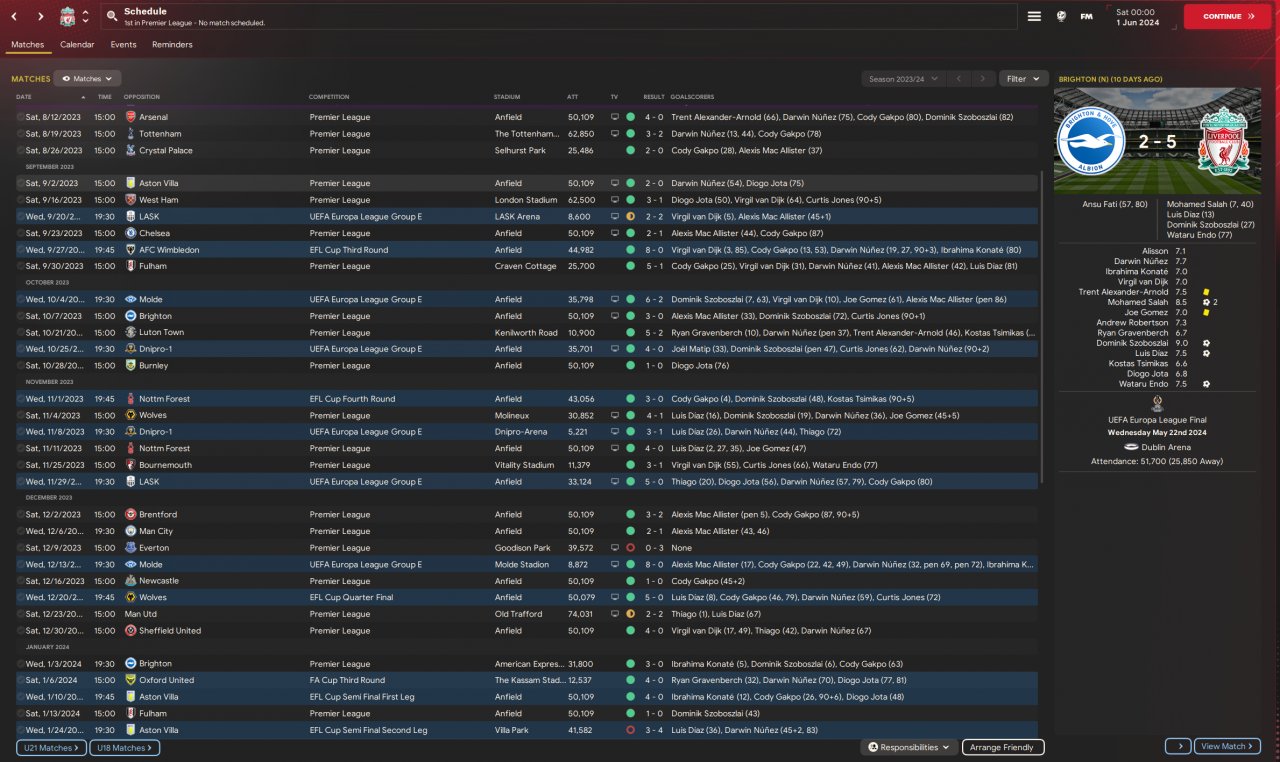Viewport: 1280px width, 762px height.
Task: Click the Luton Town club badge
Action: pos(131,332)
